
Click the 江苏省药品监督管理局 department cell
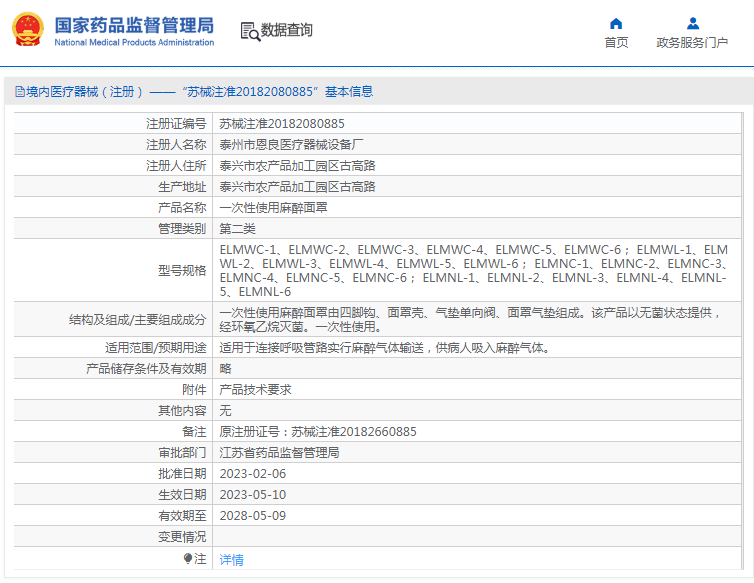(477, 453)
